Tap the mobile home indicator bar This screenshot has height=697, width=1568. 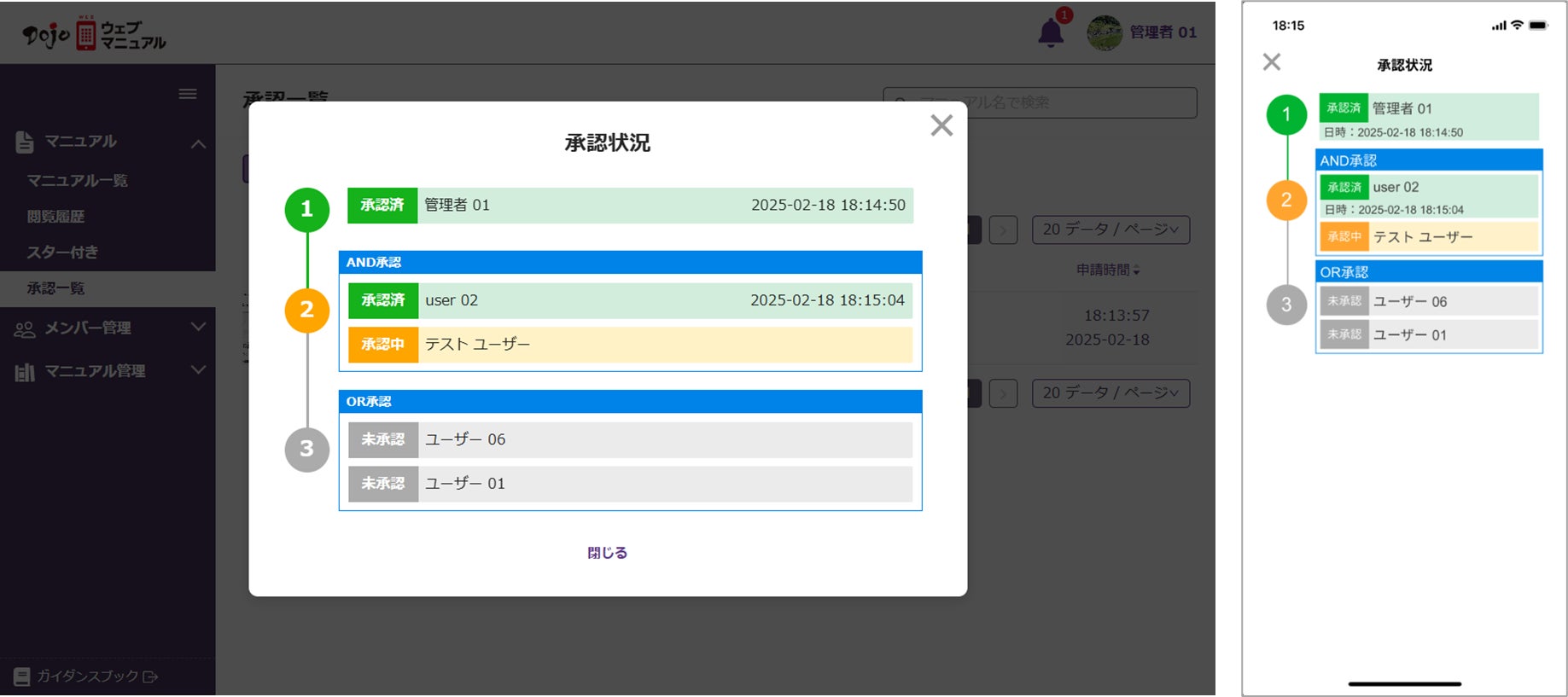tap(1404, 683)
